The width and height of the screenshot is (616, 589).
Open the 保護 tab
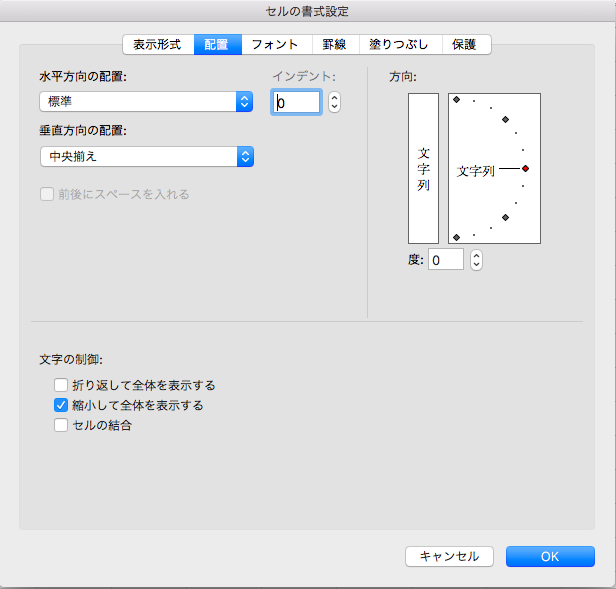coord(465,45)
